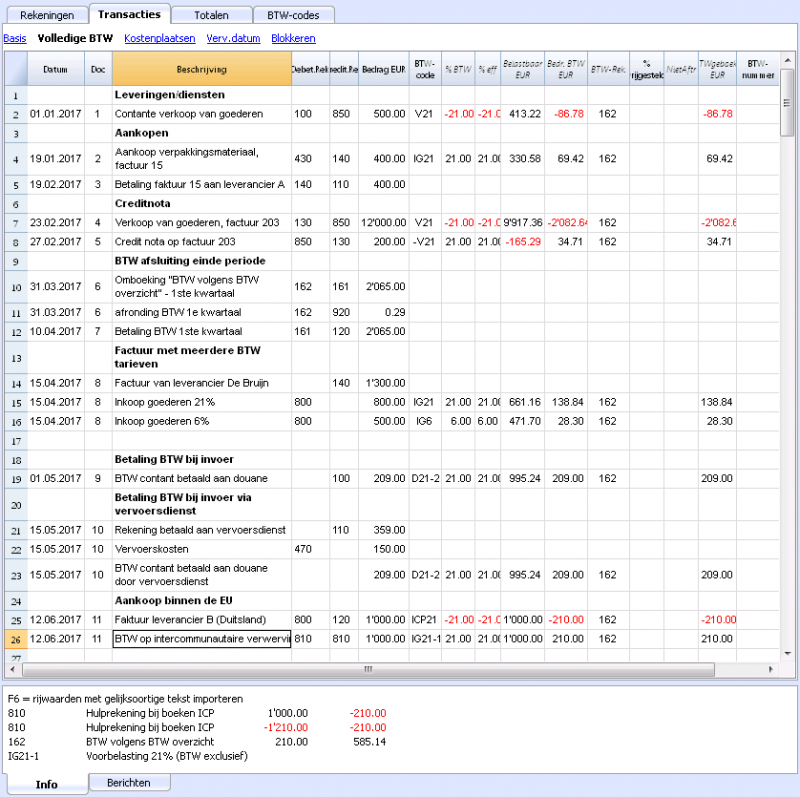Click 'Verkoop van goederen, factuur 203' description
This screenshot has height=797, width=800.
point(202,222)
